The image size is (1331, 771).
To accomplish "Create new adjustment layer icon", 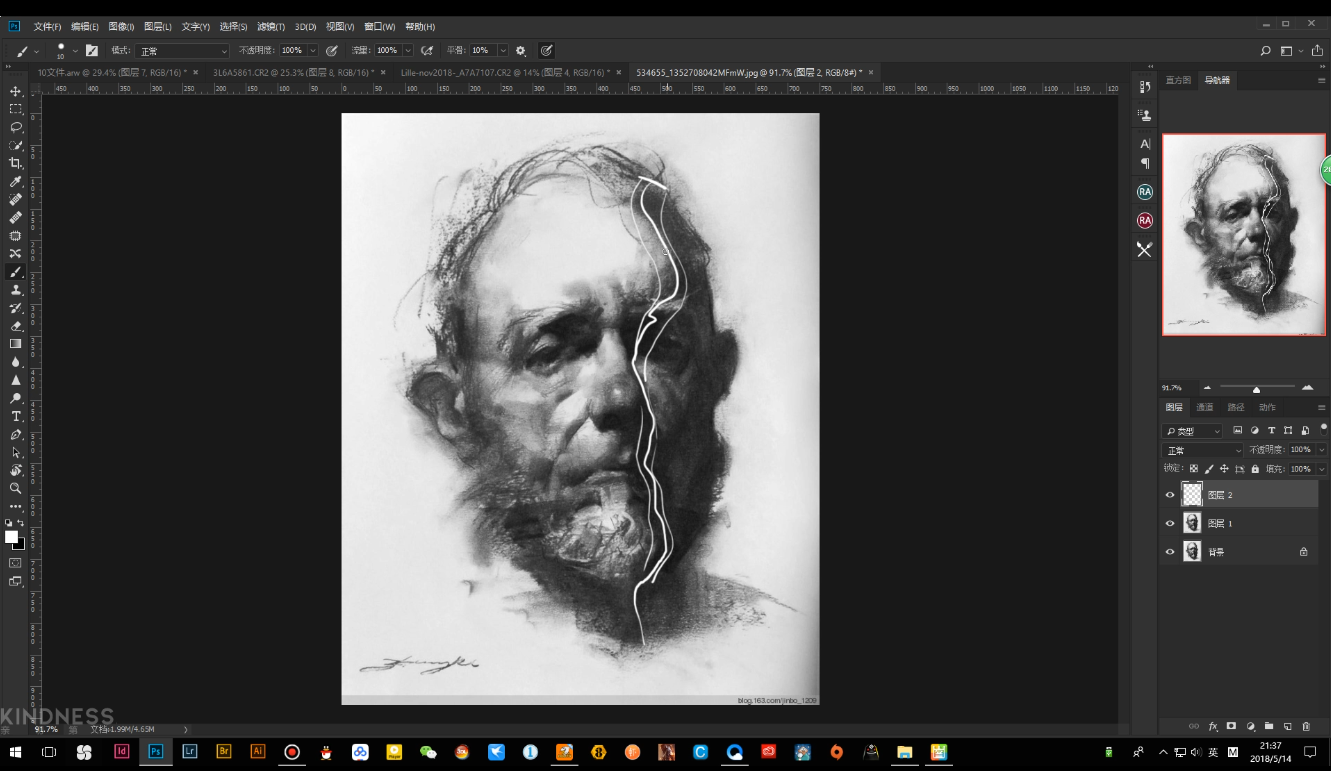I will (1251, 726).
